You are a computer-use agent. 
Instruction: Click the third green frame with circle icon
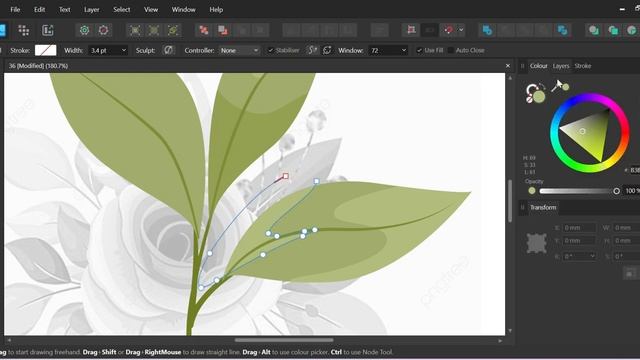point(173,30)
